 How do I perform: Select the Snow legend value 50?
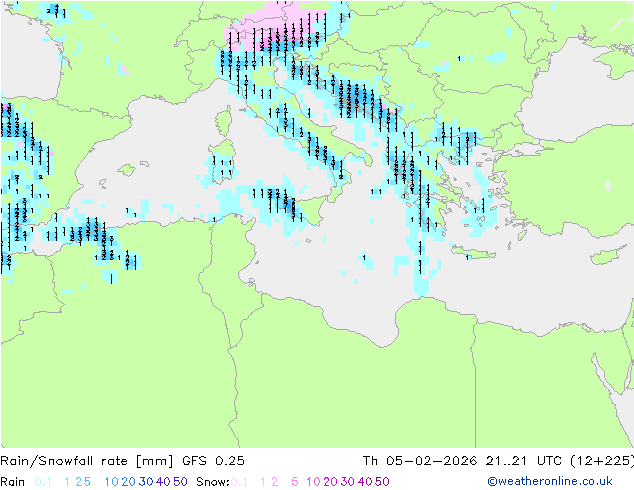coord(382,482)
